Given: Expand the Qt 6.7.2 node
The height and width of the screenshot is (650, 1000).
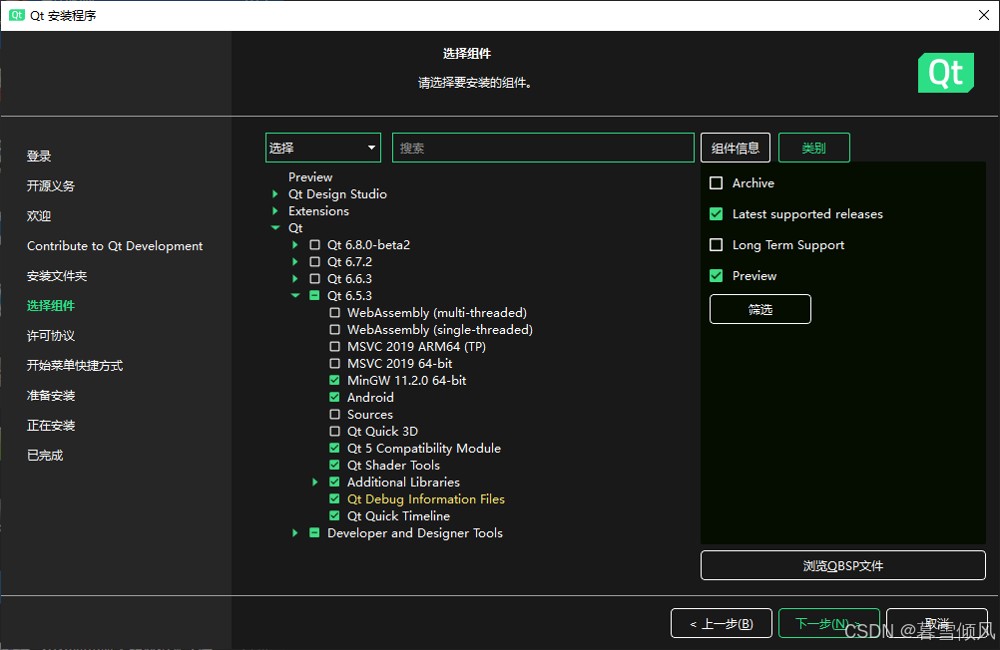Looking at the screenshot, I should coord(295,262).
